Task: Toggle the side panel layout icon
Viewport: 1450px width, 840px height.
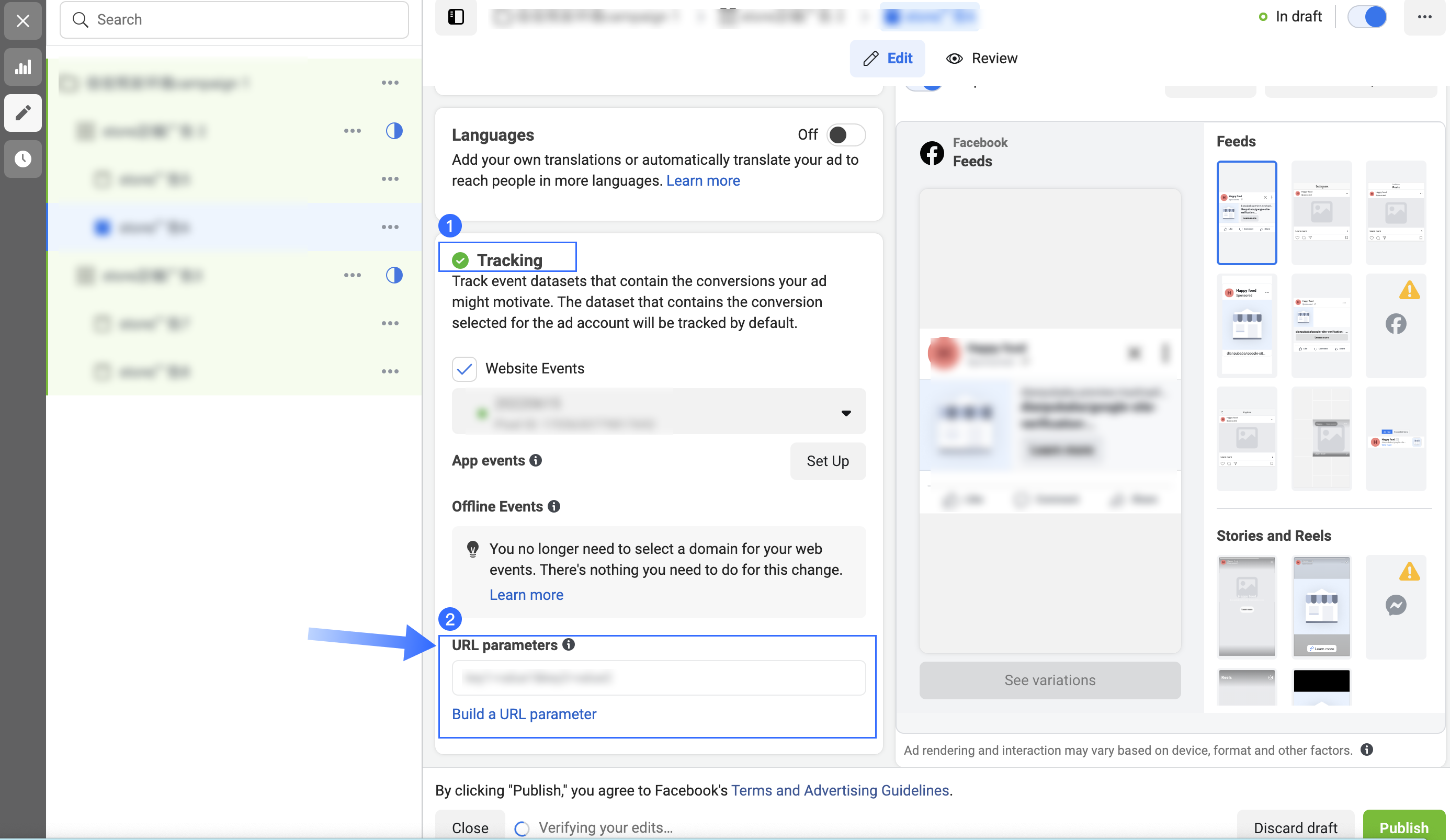Action: (456, 17)
